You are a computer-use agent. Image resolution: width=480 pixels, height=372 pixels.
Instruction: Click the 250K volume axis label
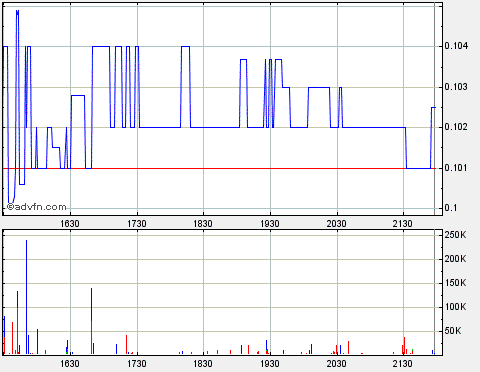(x=455, y=235)
